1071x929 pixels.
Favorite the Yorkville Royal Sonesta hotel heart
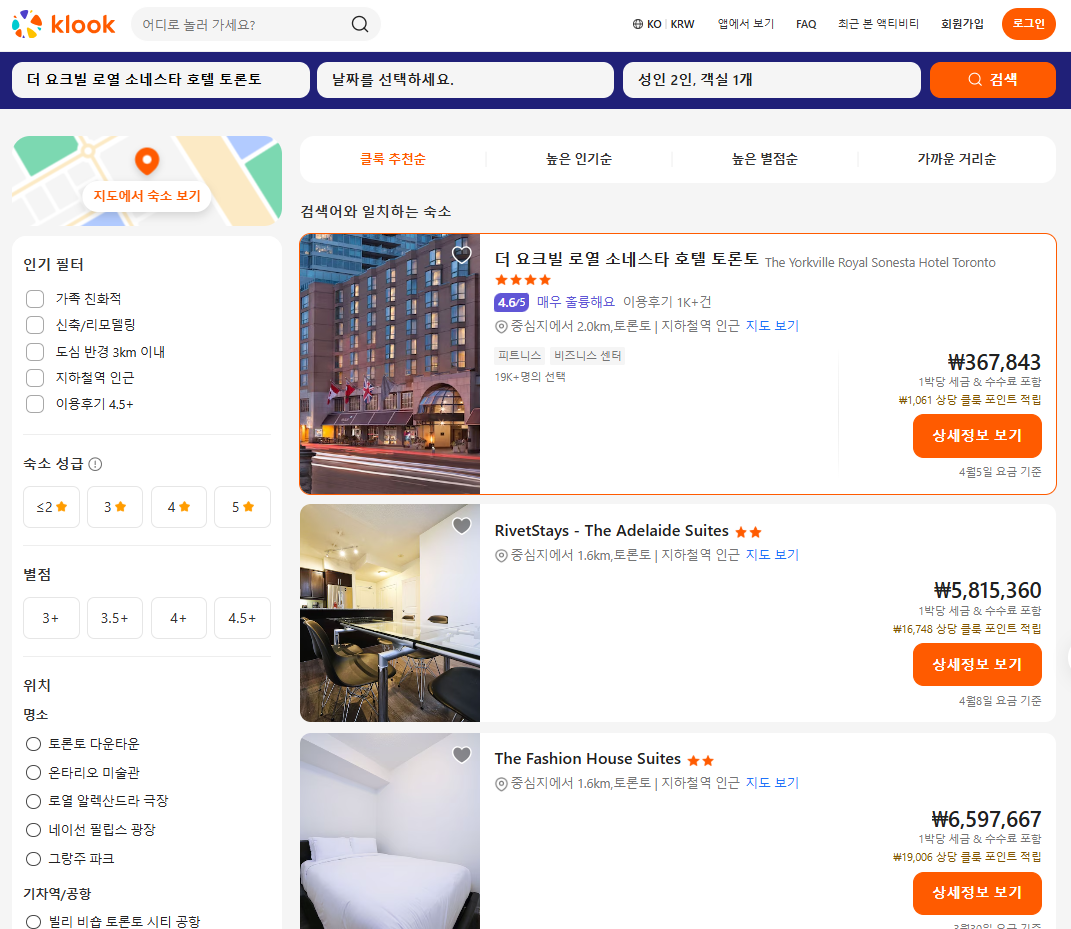(462, 254)
